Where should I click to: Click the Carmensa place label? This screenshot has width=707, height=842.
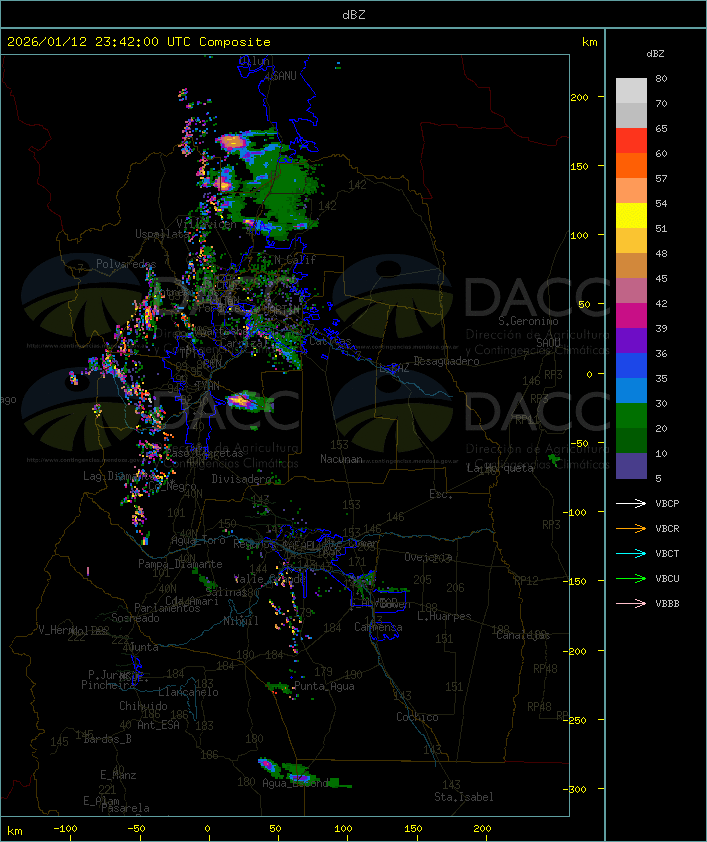[378, 627]
